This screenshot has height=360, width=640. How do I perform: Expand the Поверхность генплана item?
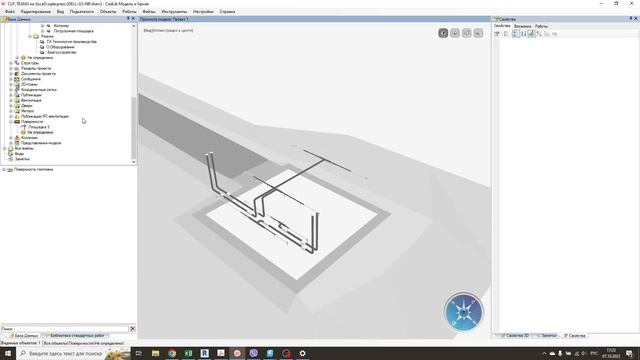tap(4, 169)
